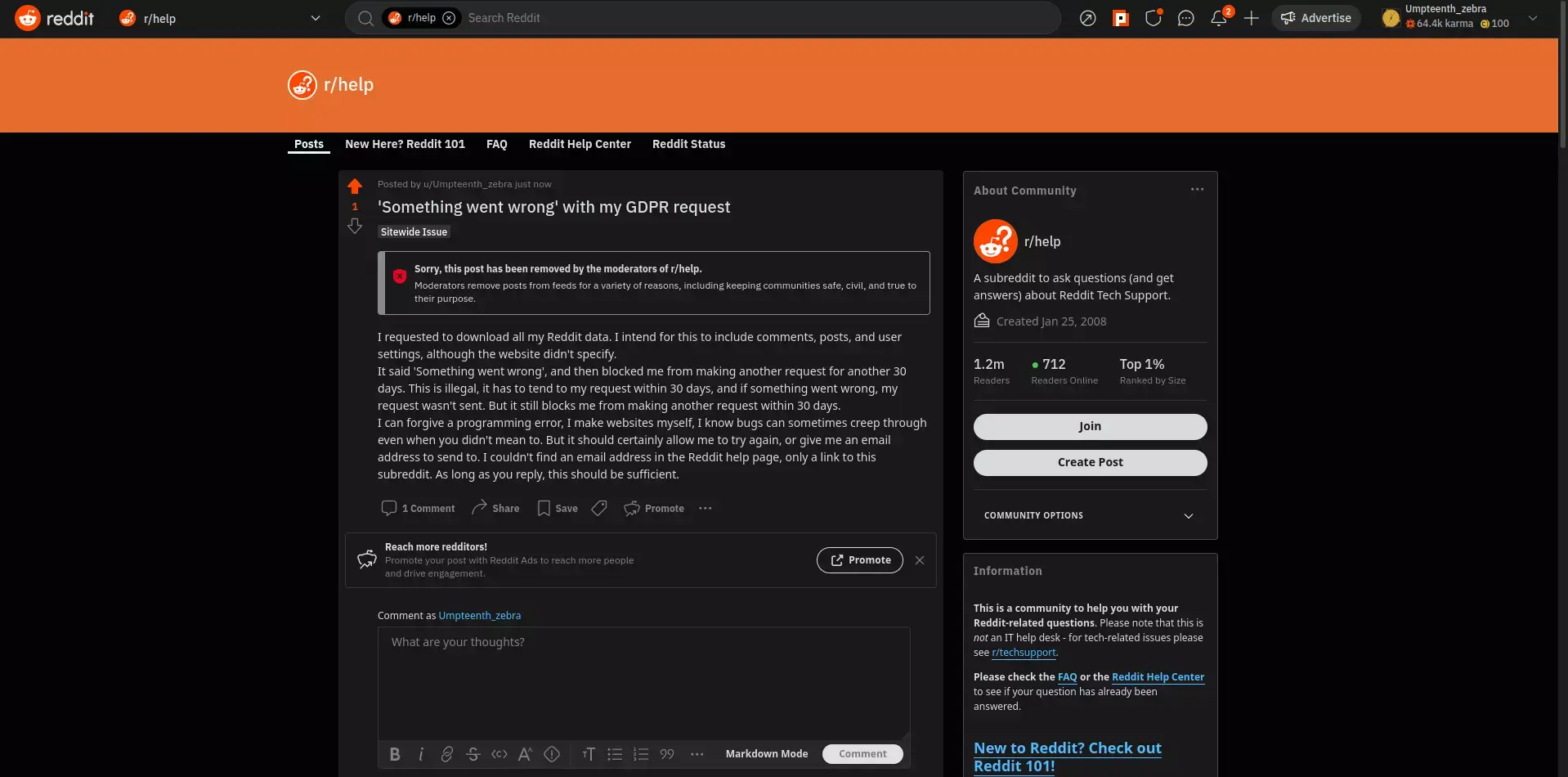Apply spoiler formatting
1568x777 pixels.
click(x=552, y=754)
